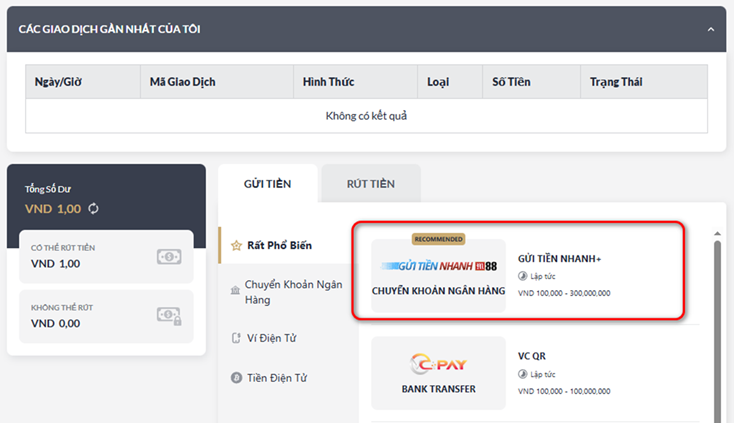Click the locked non-withdrawable cash icon
734x423 pixels.
coord(169,316)
